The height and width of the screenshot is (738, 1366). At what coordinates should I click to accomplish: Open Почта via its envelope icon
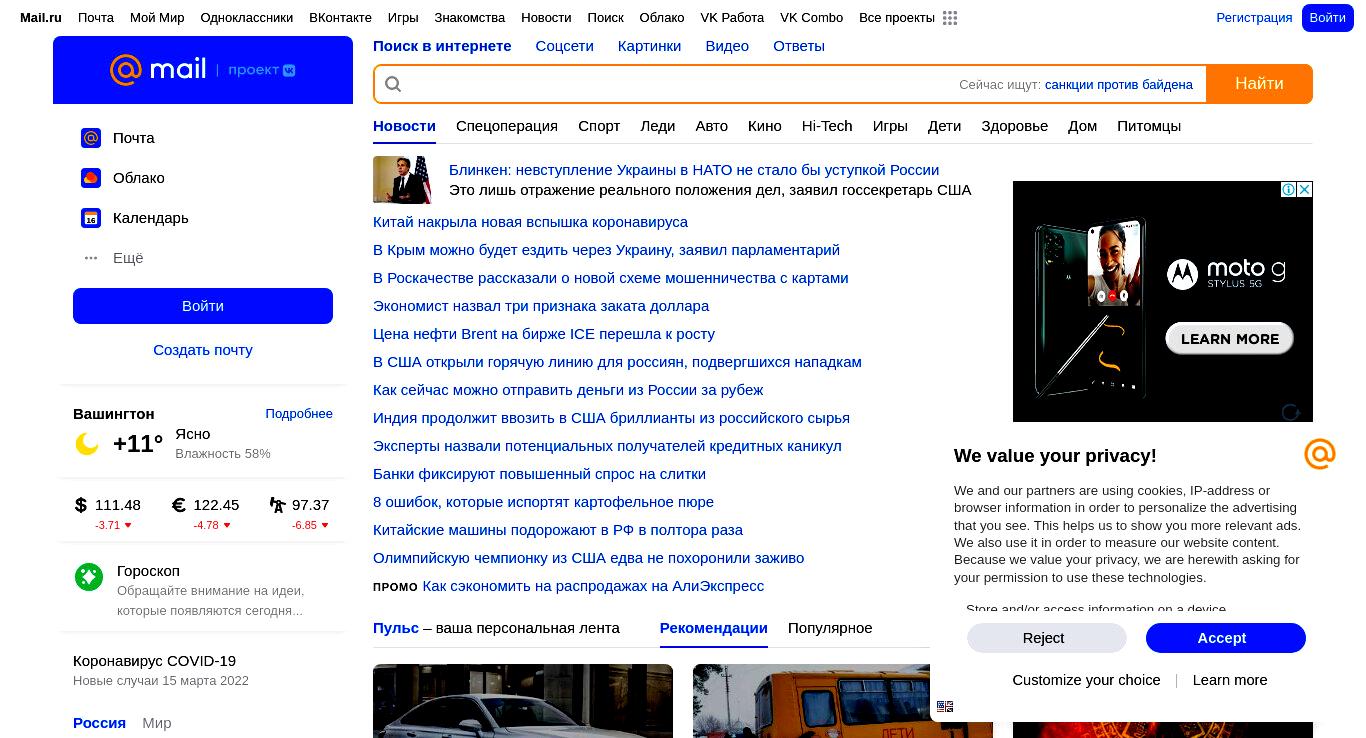91,138
